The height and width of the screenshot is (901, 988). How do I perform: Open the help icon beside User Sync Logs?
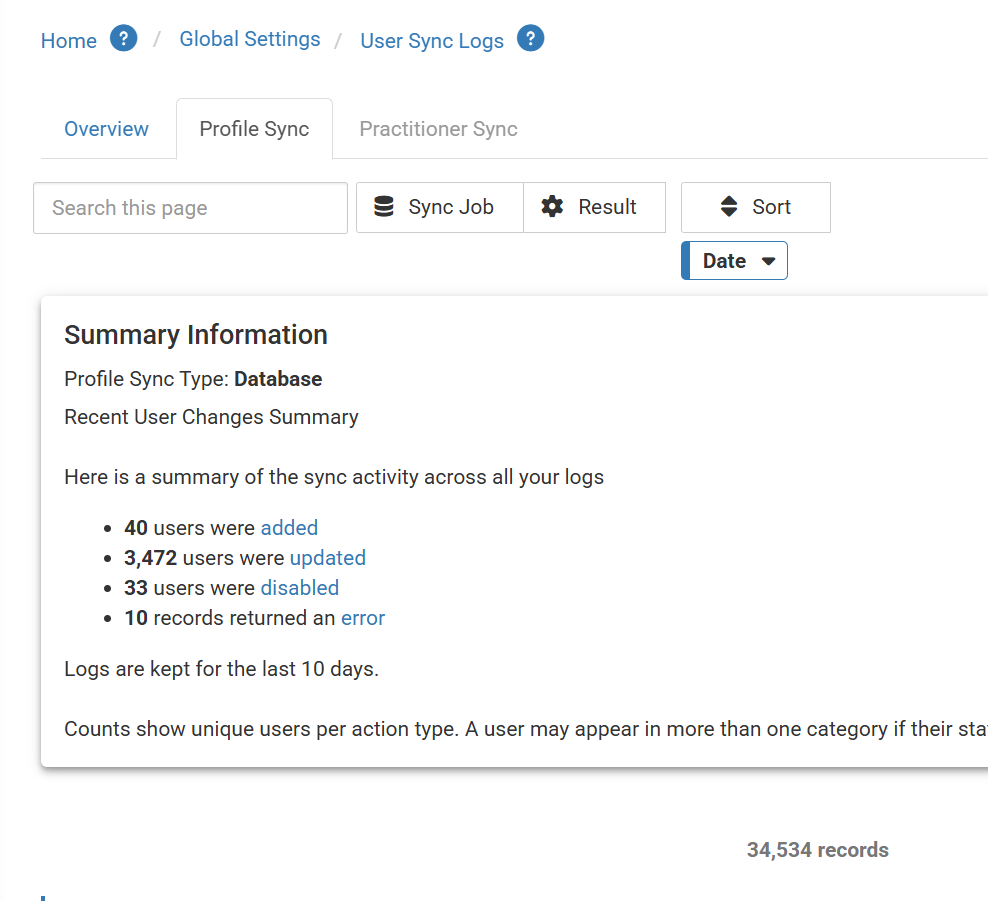coord(531,38)
